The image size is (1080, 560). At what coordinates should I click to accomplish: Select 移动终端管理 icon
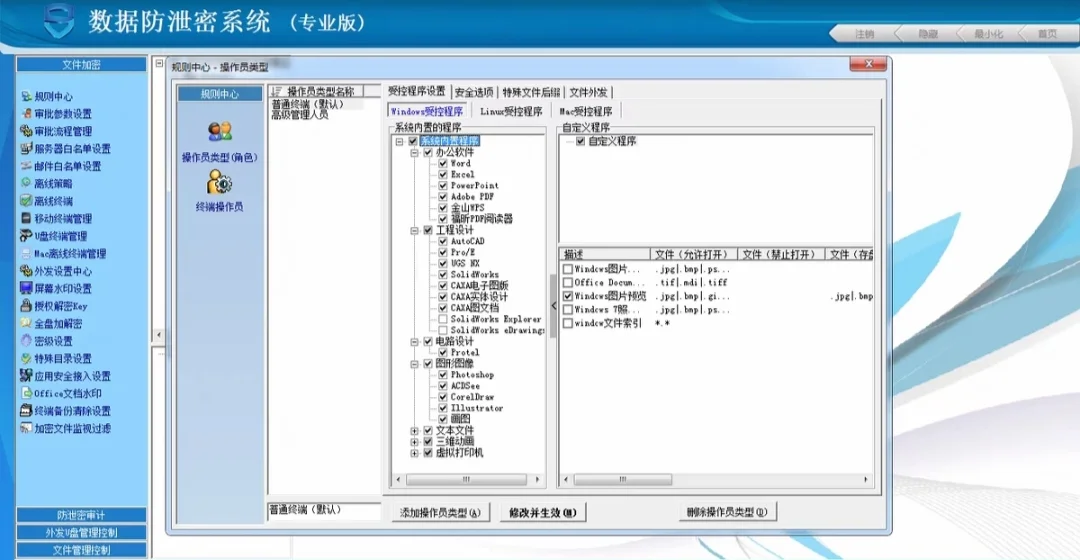point(26,218)
